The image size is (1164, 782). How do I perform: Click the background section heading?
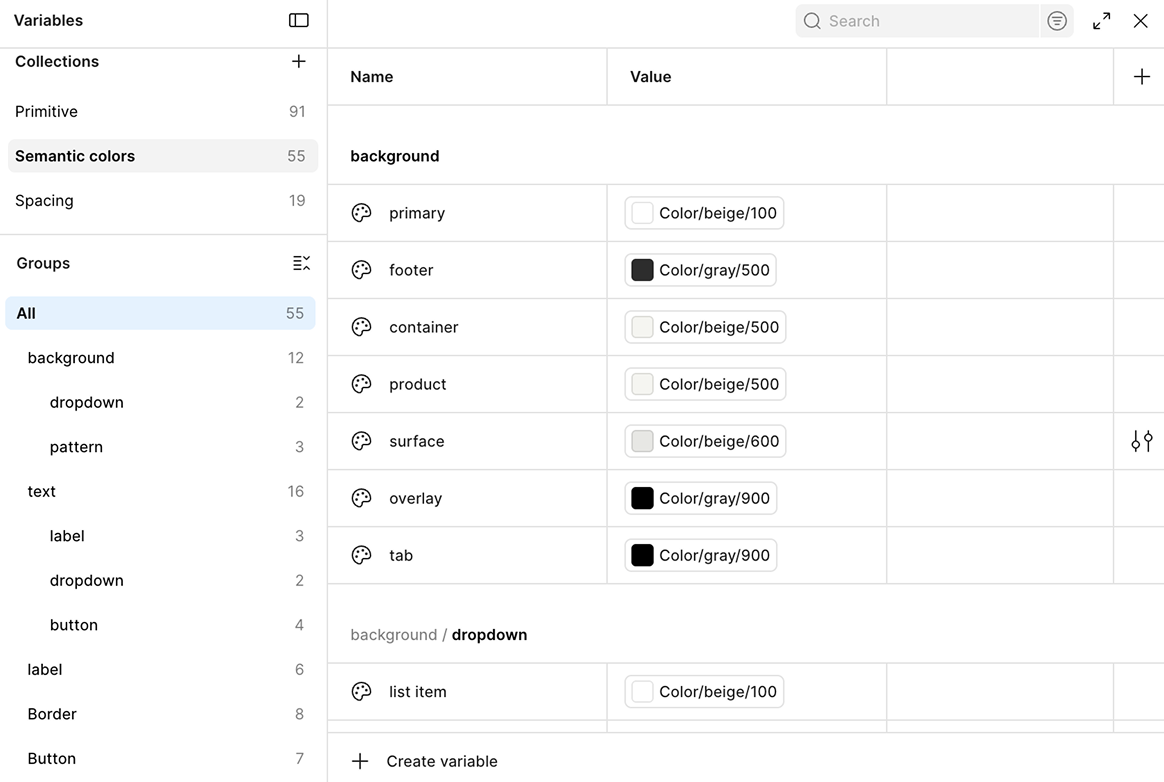click(x=395, y=156)
